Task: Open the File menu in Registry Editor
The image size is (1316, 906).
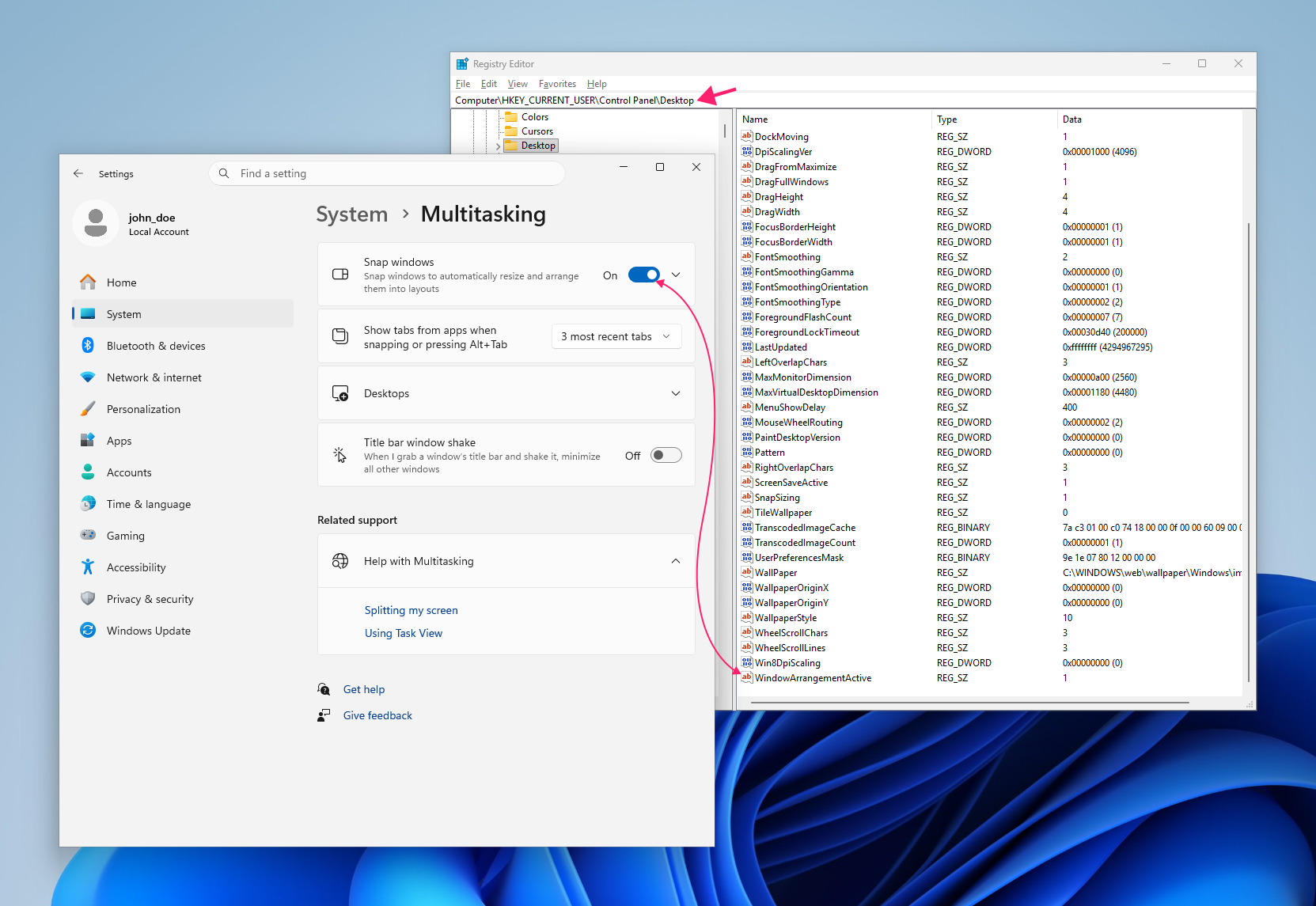Action: click(463, 84)
